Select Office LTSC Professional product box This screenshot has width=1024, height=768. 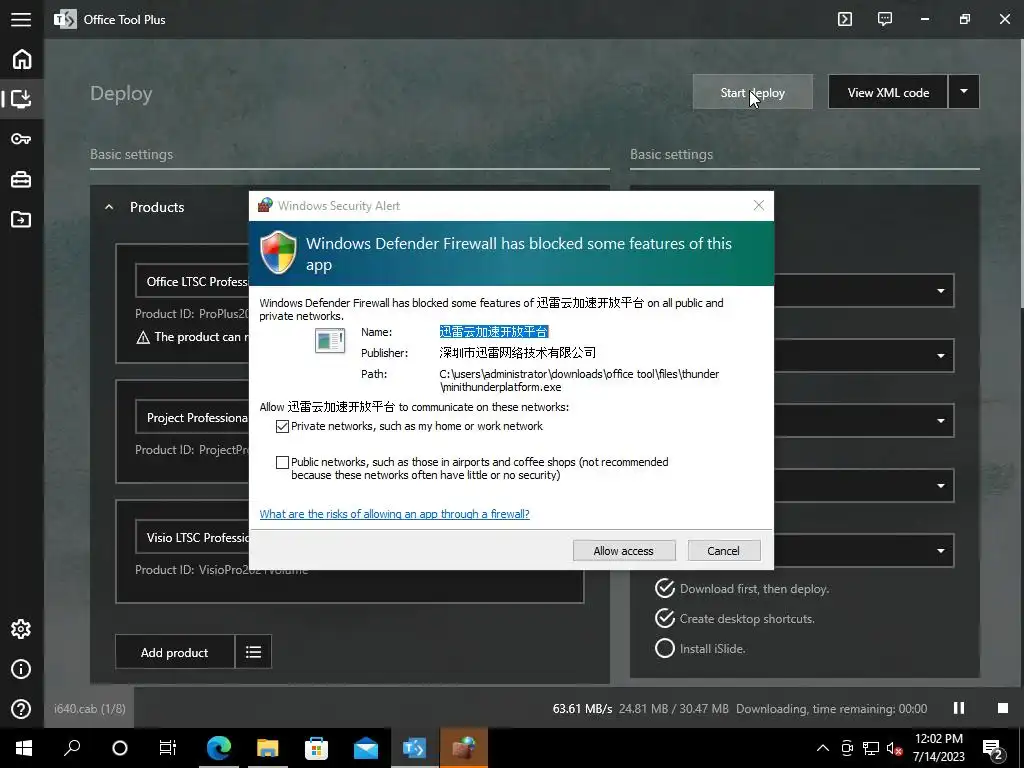pyautogui.click(x=191, y=281)
